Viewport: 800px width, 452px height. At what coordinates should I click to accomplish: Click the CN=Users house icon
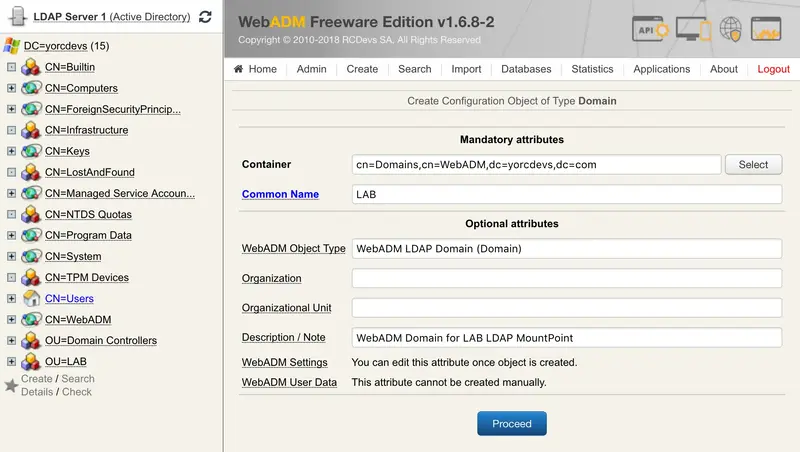pos(31,298)
